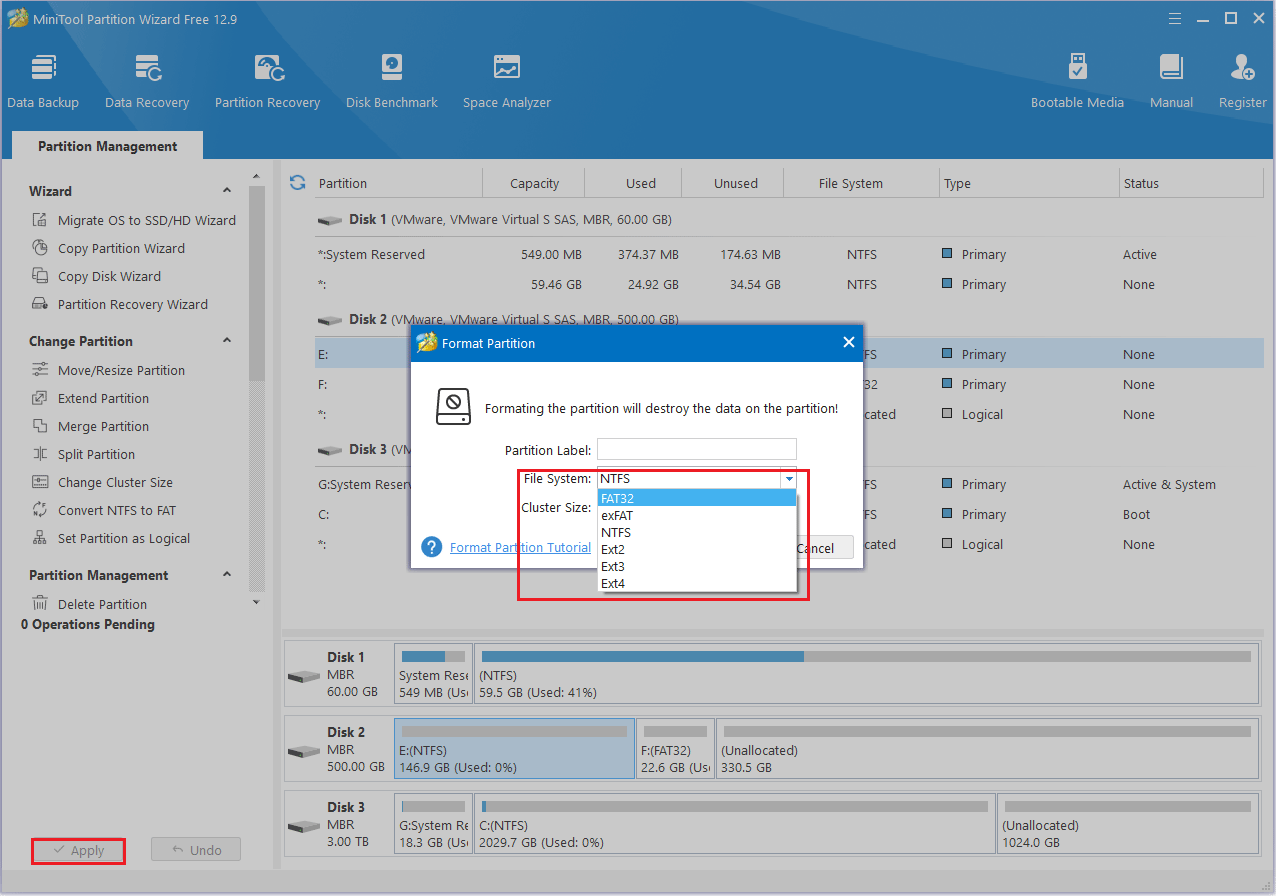Launch Partition Recovery from toolbar

tap(267, 82)
